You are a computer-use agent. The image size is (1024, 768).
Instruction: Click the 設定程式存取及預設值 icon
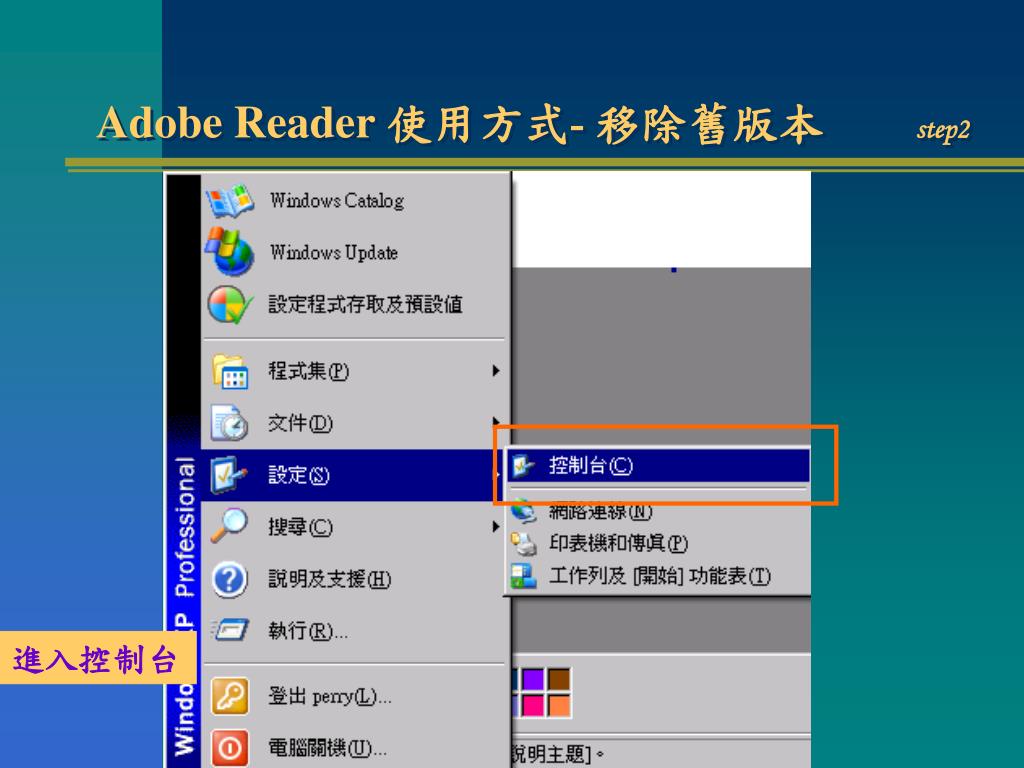[x=230, y=304]
